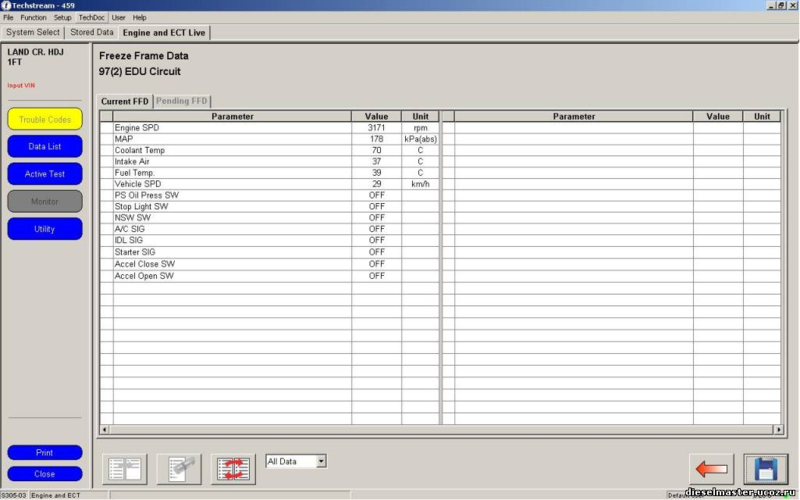The width and height of the screenshot is (800, 500).
Task: Open the TechDoc menu
Action: 92,18
